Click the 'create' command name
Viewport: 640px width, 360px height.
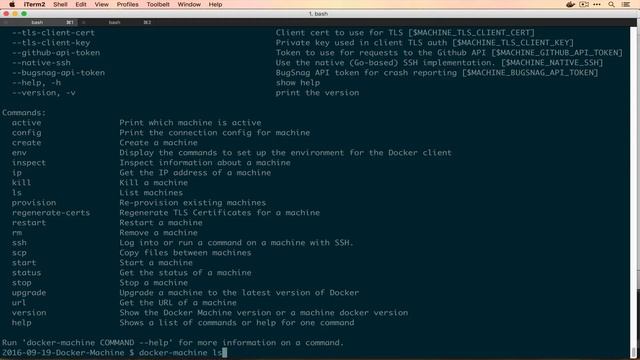(x=26, y=142)
